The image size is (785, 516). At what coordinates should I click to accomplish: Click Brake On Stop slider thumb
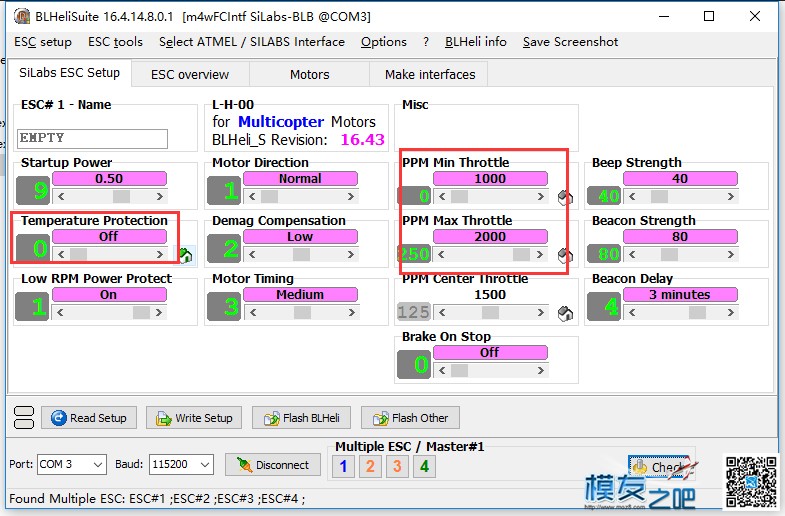pyautogui.click(x=460, y=371)
